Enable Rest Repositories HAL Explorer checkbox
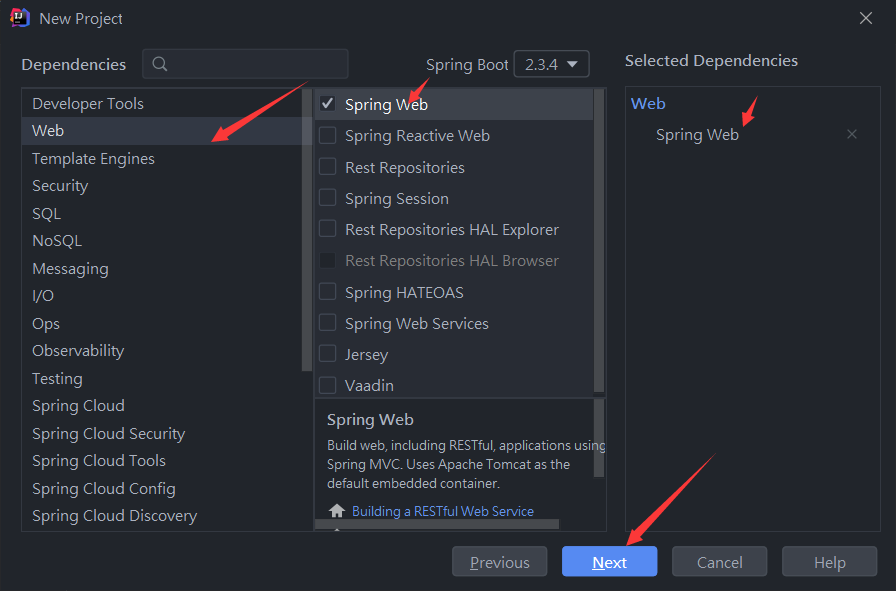 tap(327, 229)
